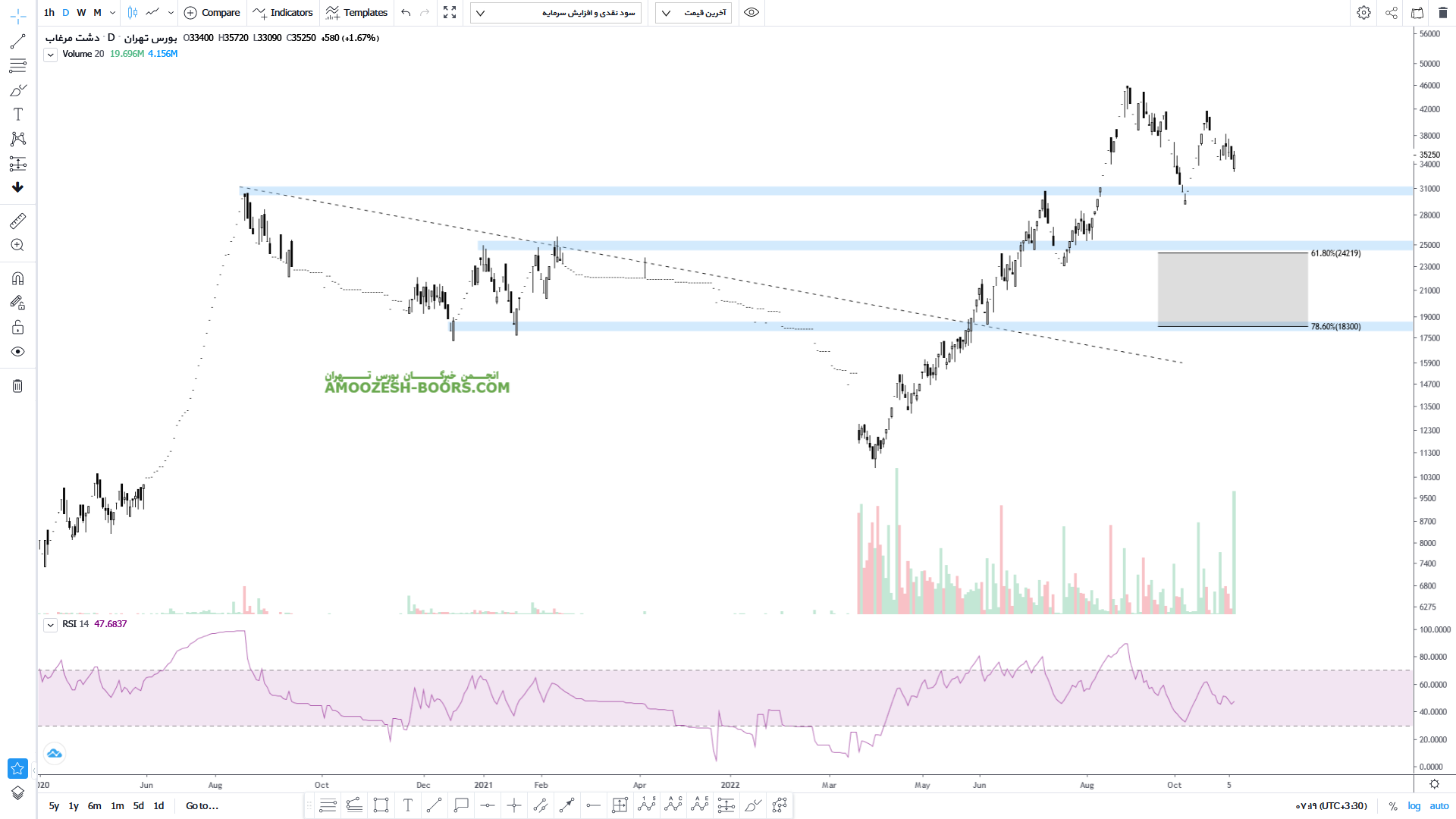Click the trash remove drawings icon

click(17, 386)
